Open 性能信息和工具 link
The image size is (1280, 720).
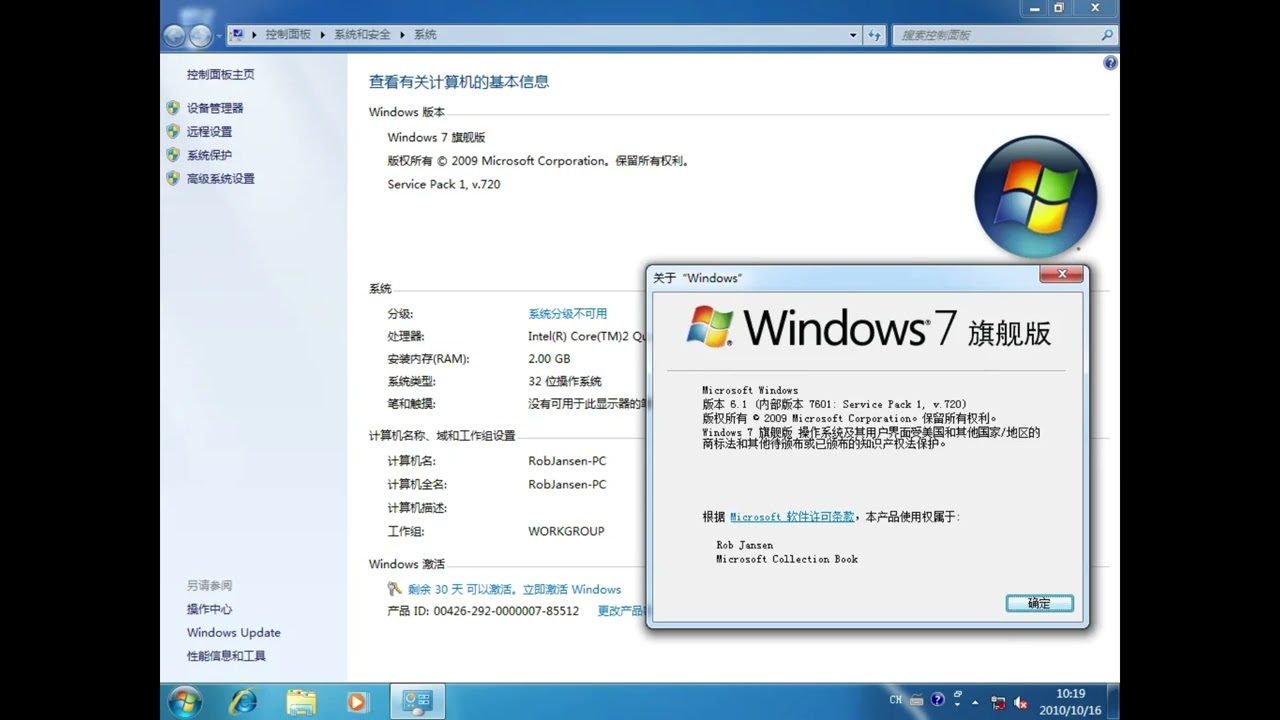(x=226, y=656)
